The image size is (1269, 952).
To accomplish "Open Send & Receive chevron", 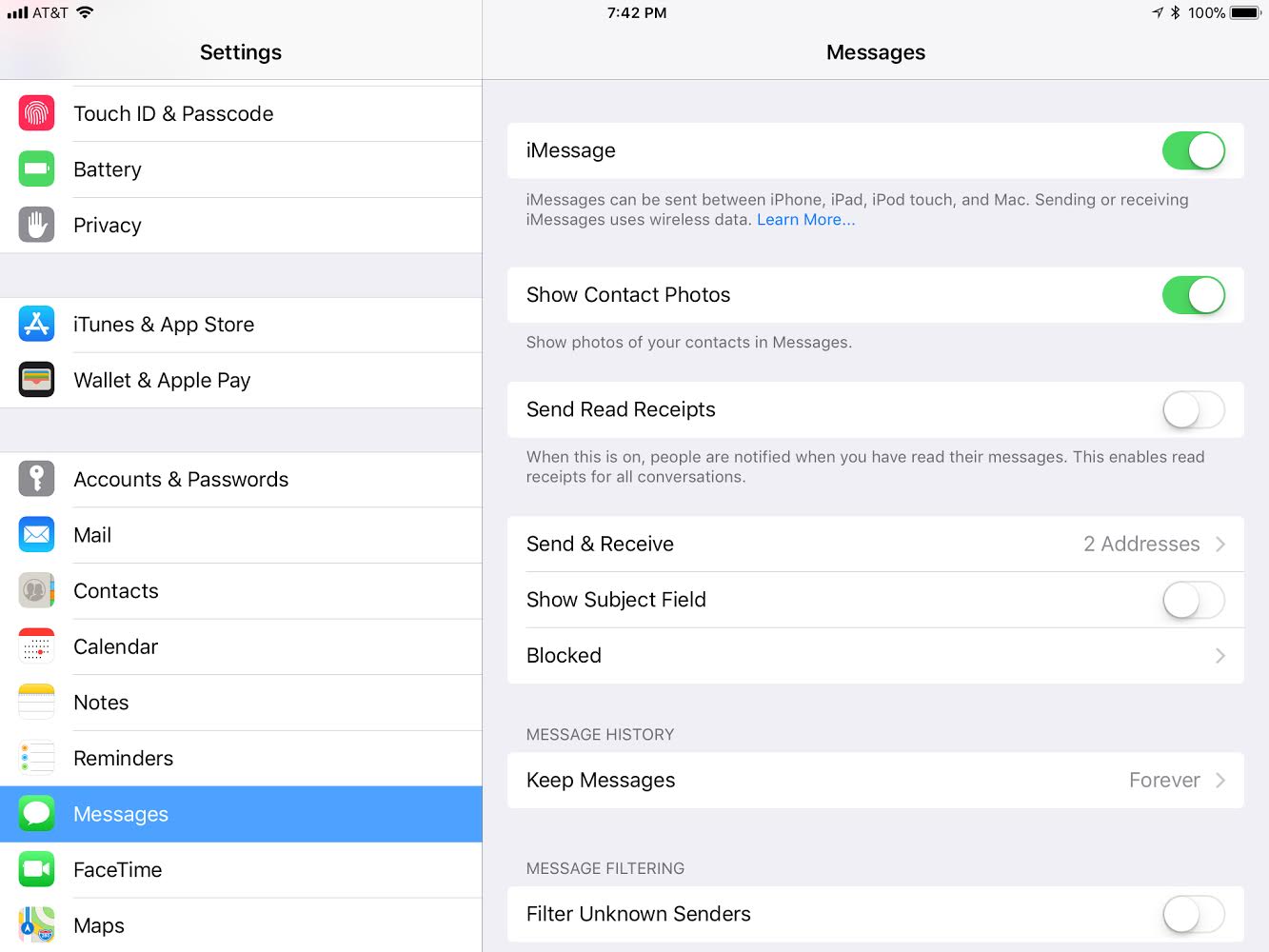I will pos(1220,544).
